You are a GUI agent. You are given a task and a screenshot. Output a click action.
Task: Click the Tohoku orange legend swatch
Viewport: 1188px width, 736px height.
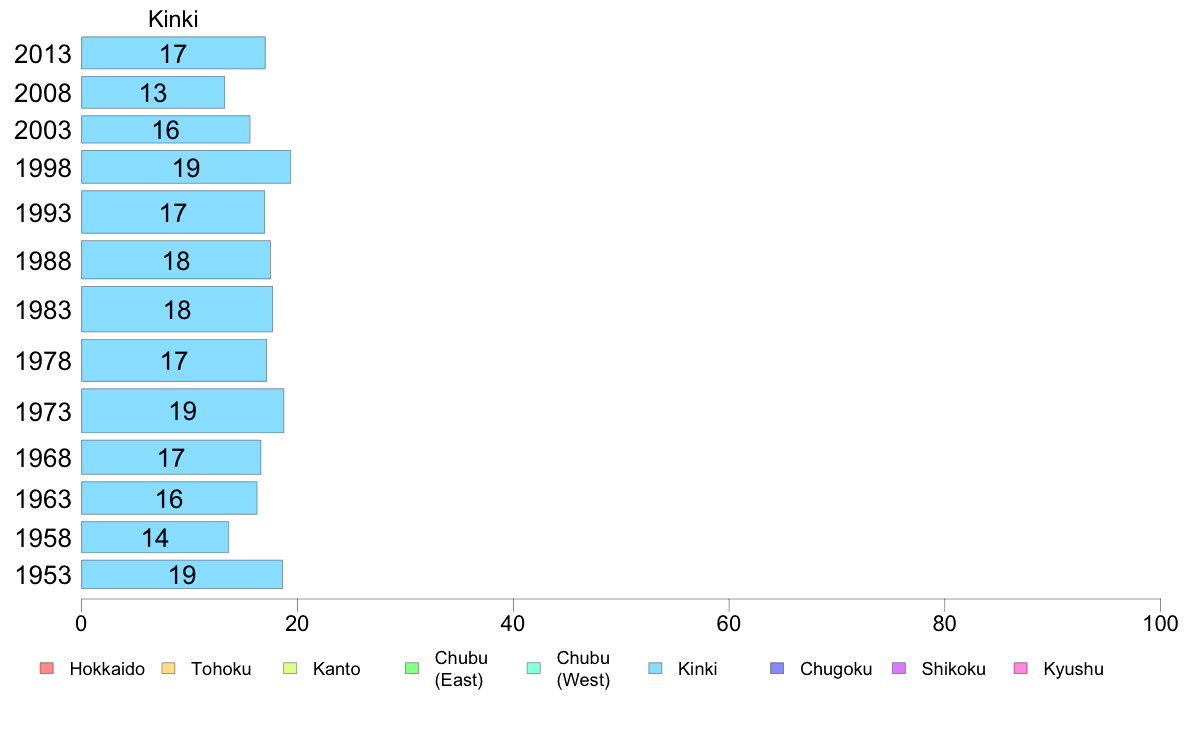[168, 669]
